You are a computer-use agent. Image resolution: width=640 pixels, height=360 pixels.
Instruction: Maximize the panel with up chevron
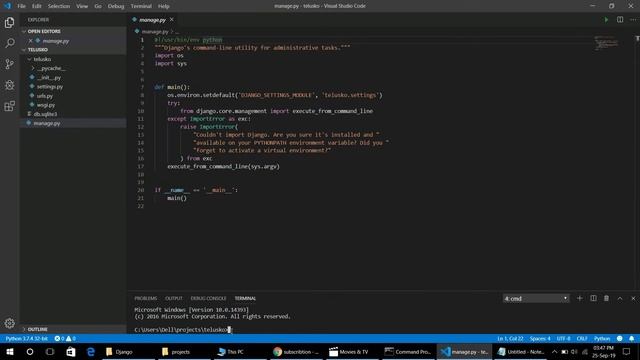click(x=620, y=298)
